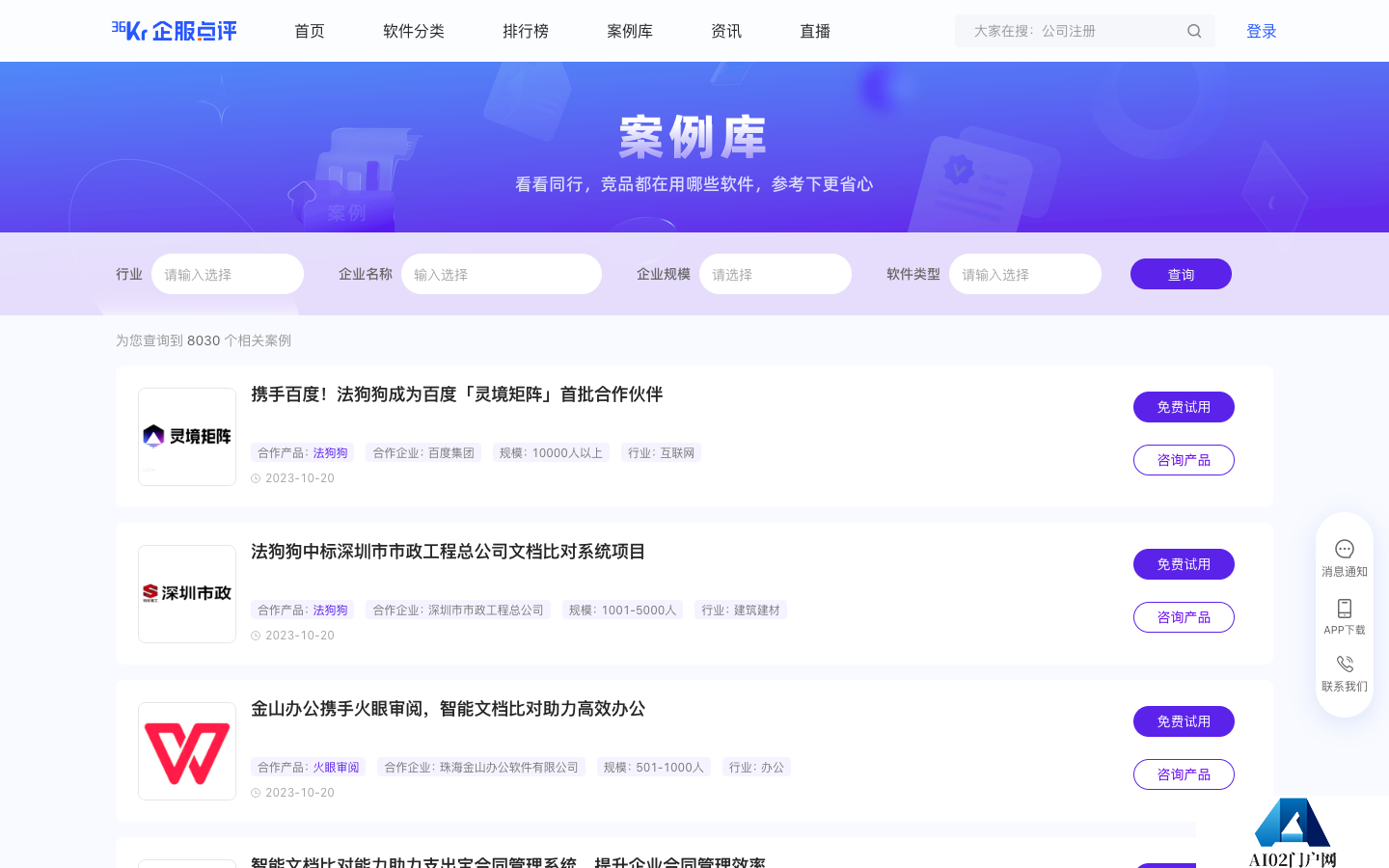1389x868 pixels.
Task: Click the 行业: 建筑建材 tag
Action: [741, 610]
